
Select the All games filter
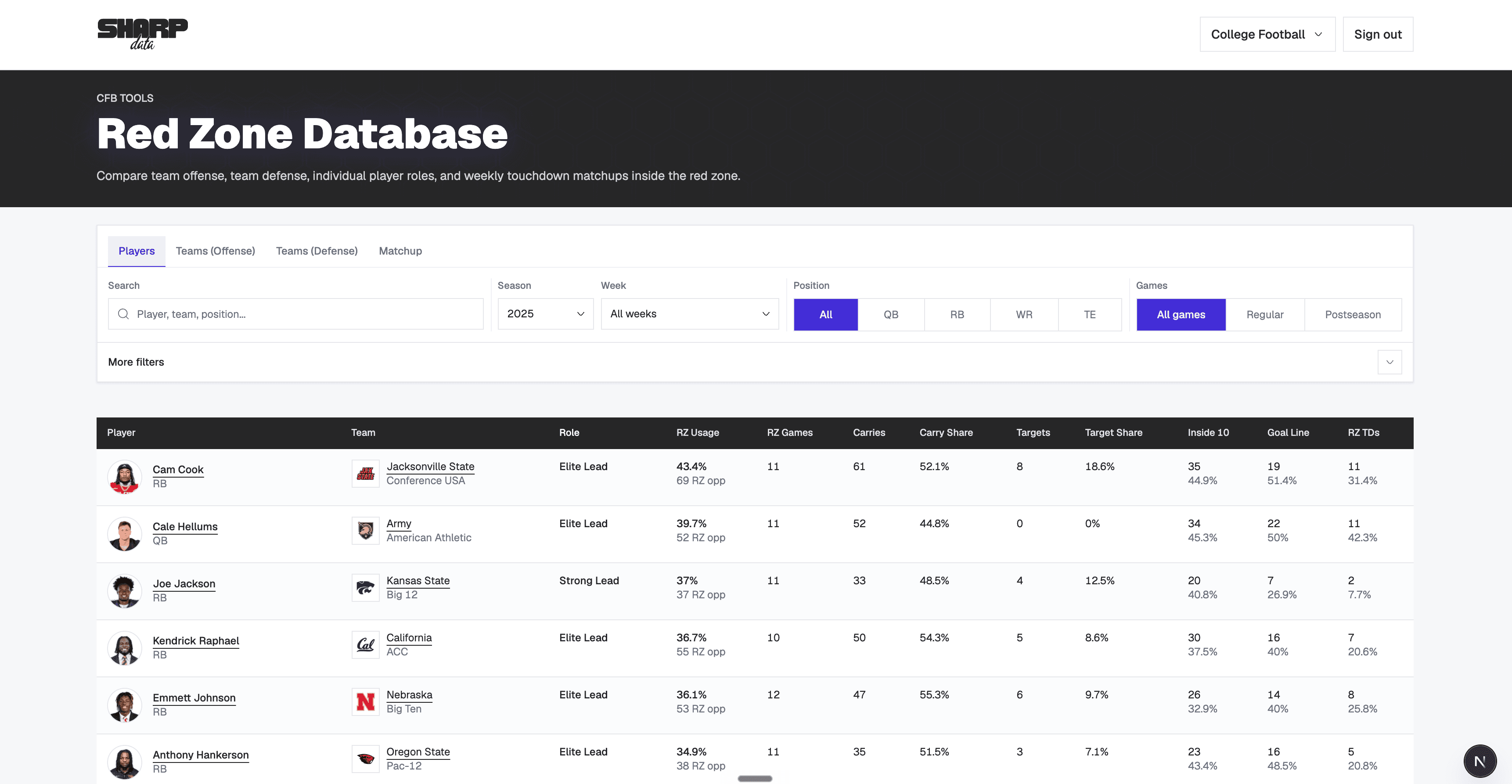pos(1181,315)
